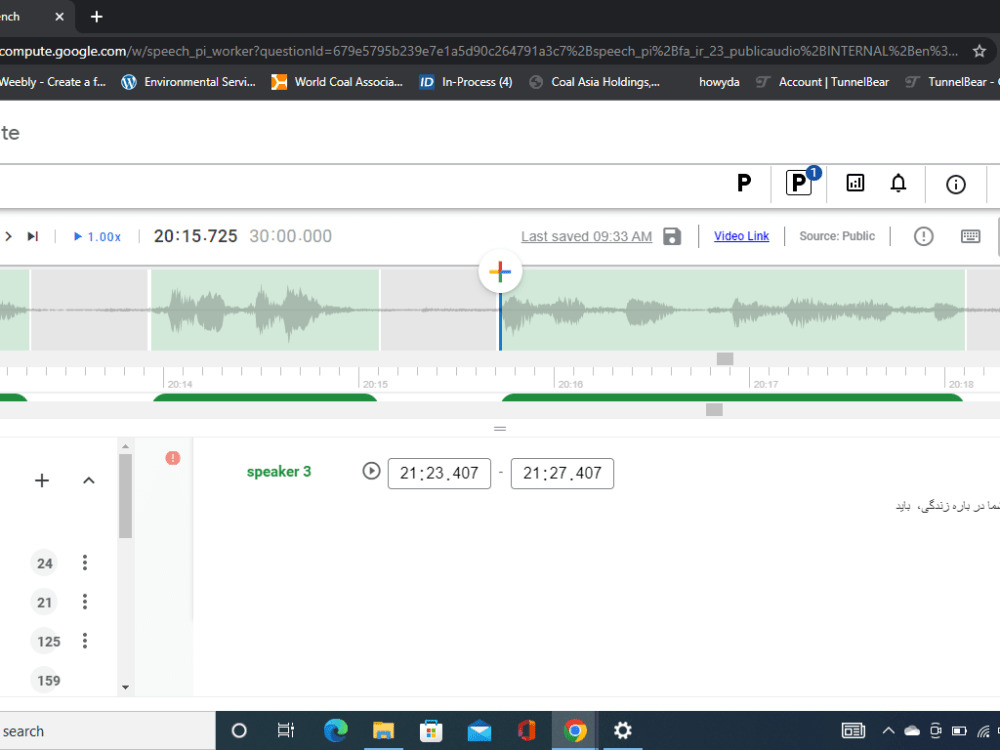Collapse the segment list with the chevron
This screenshot has width=1000, height=750.
[x=88, y=480]
